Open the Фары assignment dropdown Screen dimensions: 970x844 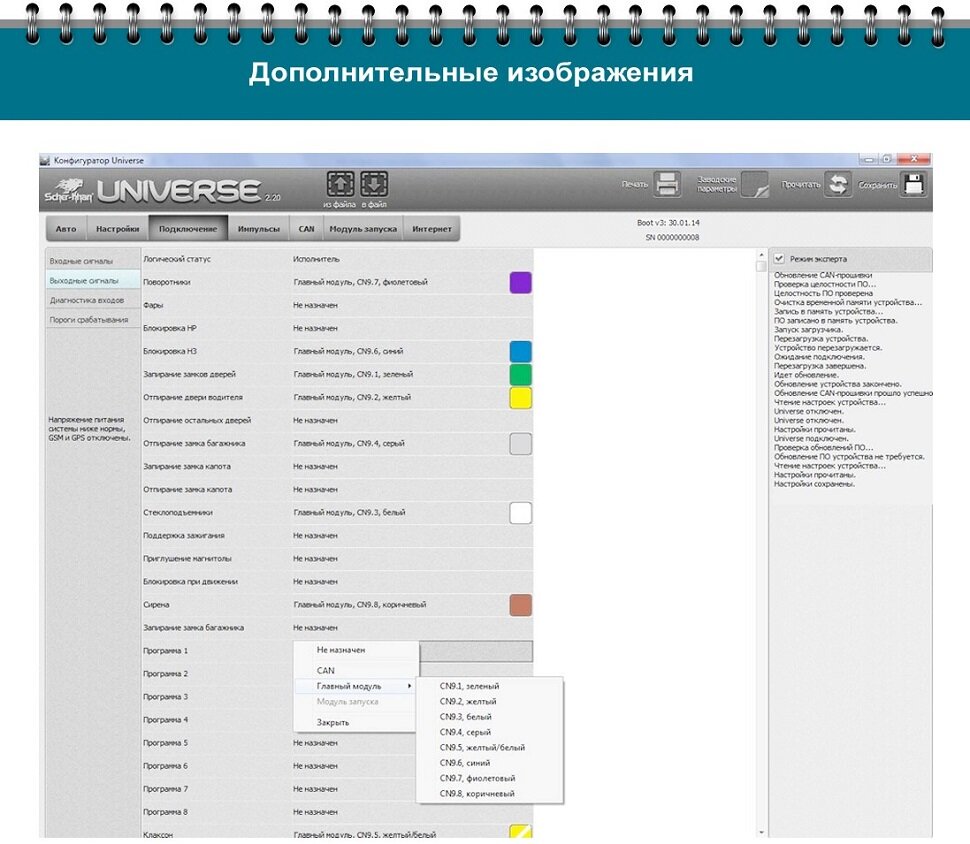coord(411,306)
